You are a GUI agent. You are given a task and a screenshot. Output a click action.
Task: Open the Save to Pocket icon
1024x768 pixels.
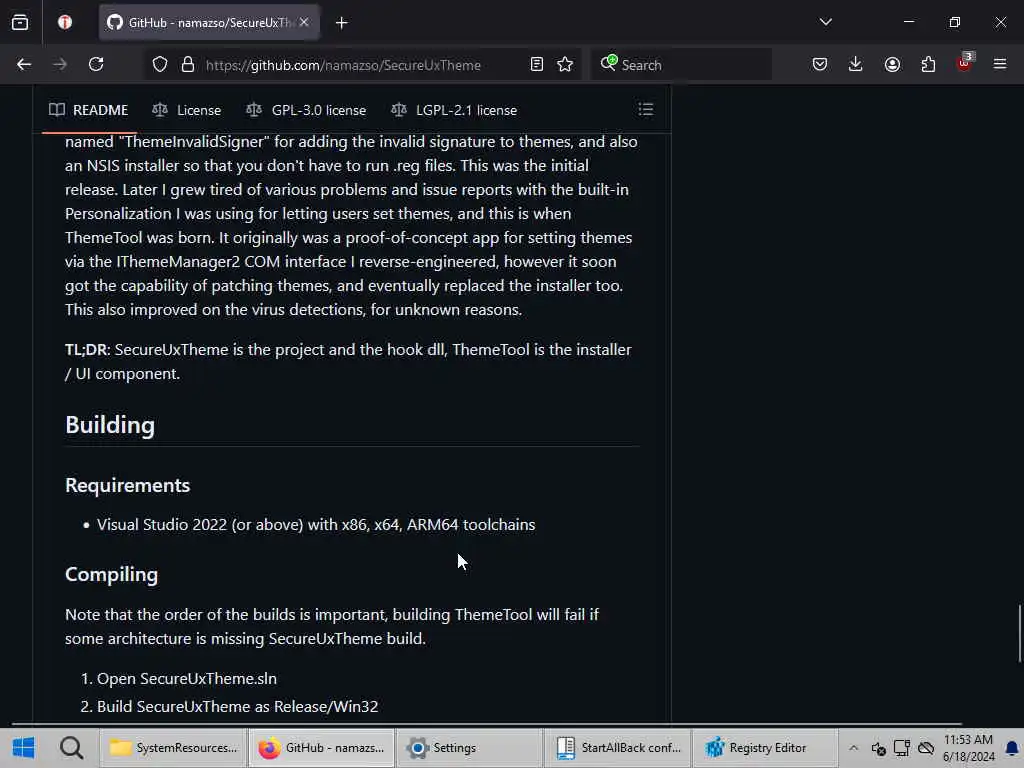pos(820,65)
